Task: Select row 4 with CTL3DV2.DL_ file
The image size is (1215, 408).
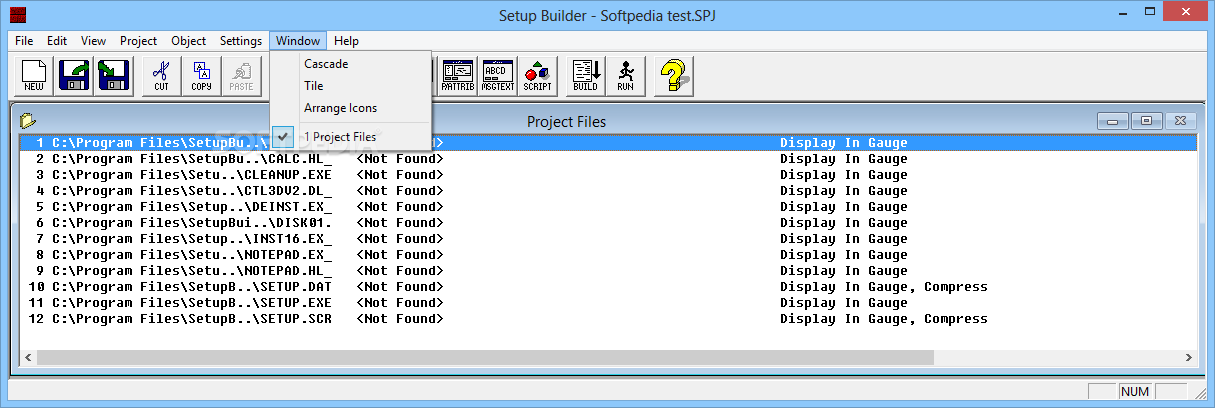Action: 608,191
